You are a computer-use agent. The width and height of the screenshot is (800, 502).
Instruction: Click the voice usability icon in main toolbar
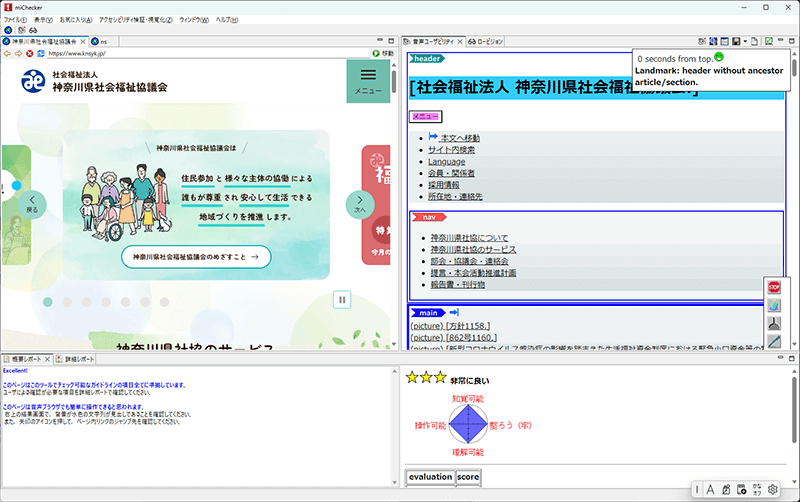21,30
